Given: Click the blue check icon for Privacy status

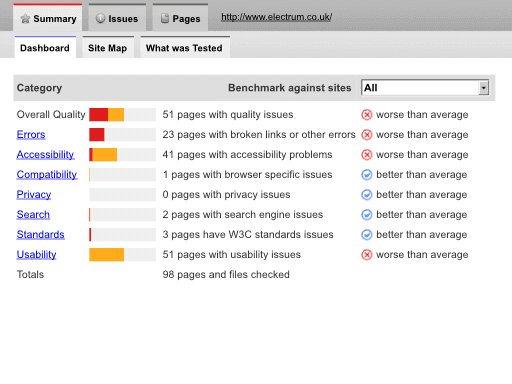Looking at the screenshot, I should click(367, 195).
